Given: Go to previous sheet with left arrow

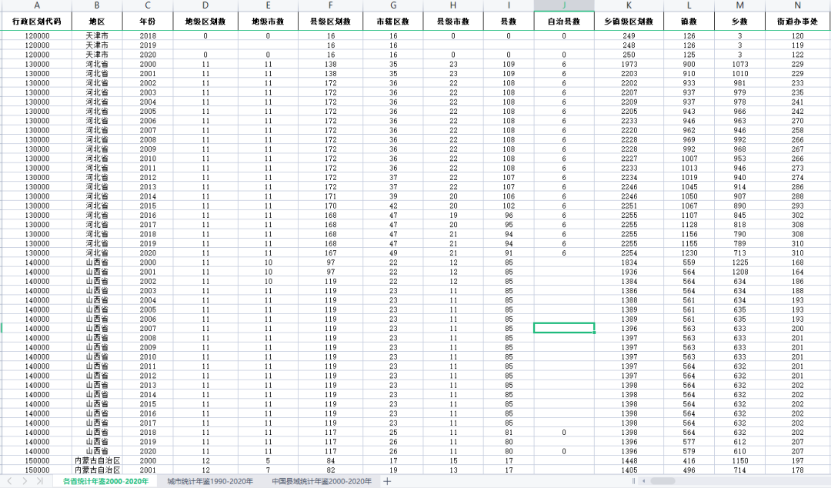Looking at the screenshot, I should (9, 481).
